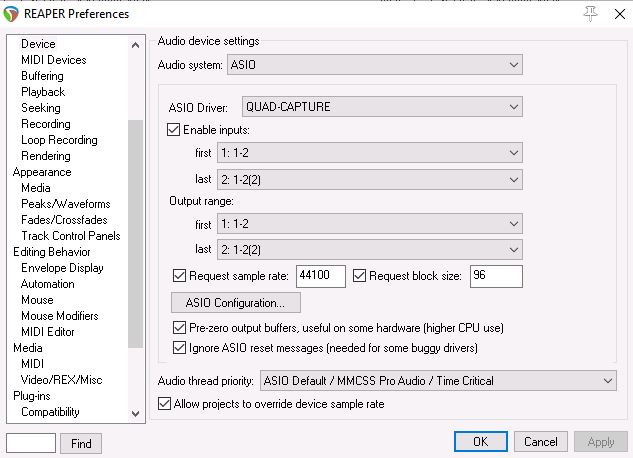Click the REAPER logo in the title bar

point(11,14)
